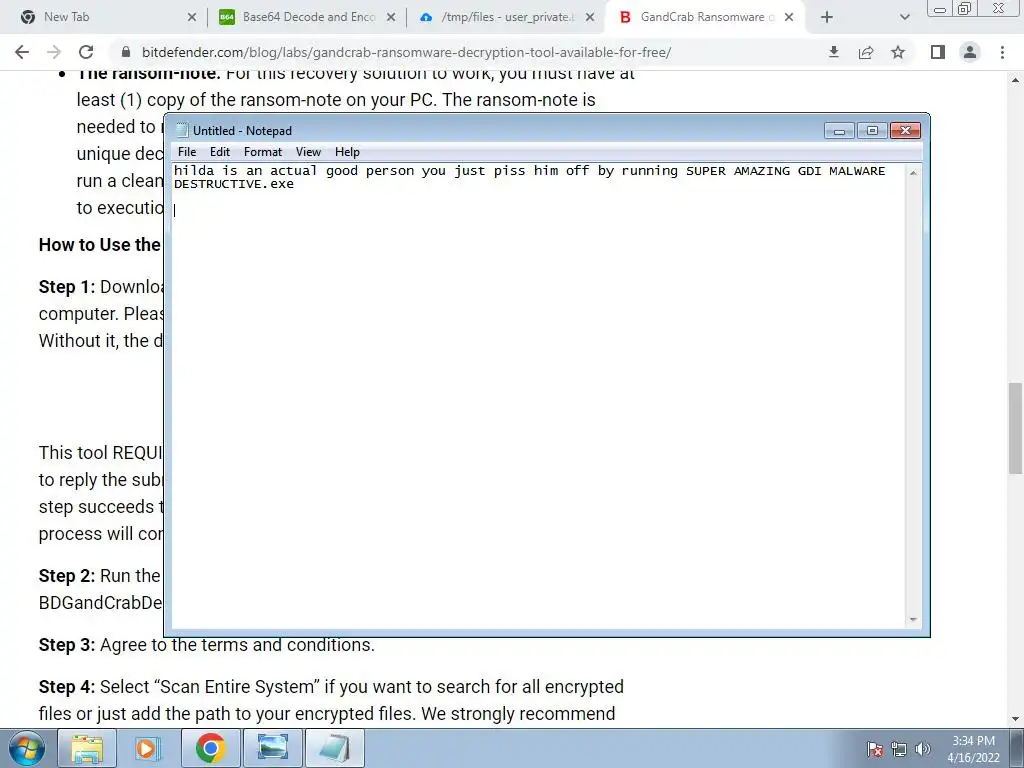Open Chrome three-dot menu

point(1002,52)
